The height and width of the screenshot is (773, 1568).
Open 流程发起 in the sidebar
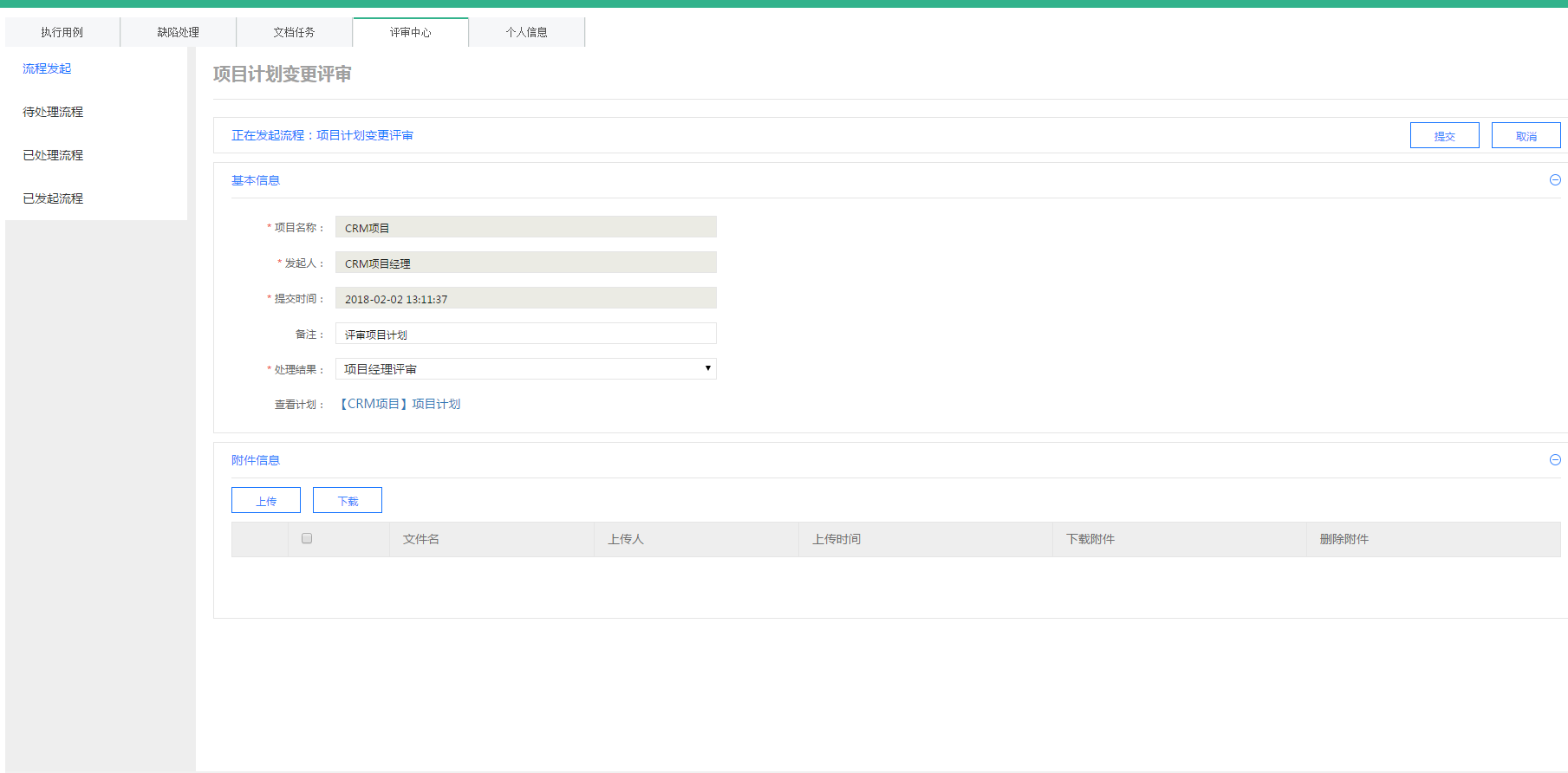tap(47, 68)
